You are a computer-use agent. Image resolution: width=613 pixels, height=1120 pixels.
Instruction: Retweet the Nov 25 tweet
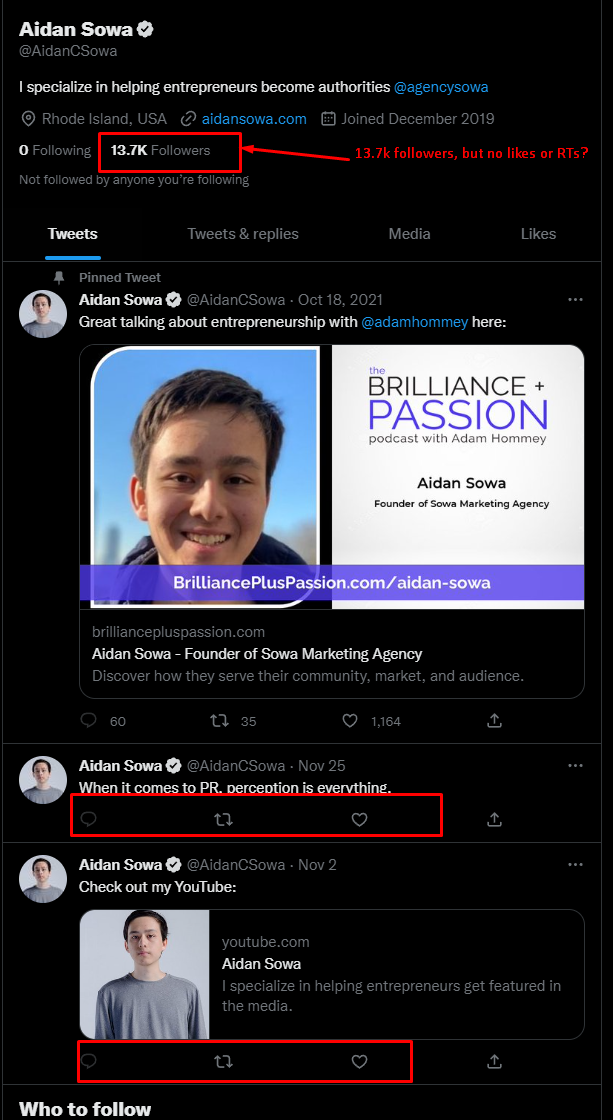(224, 819)
